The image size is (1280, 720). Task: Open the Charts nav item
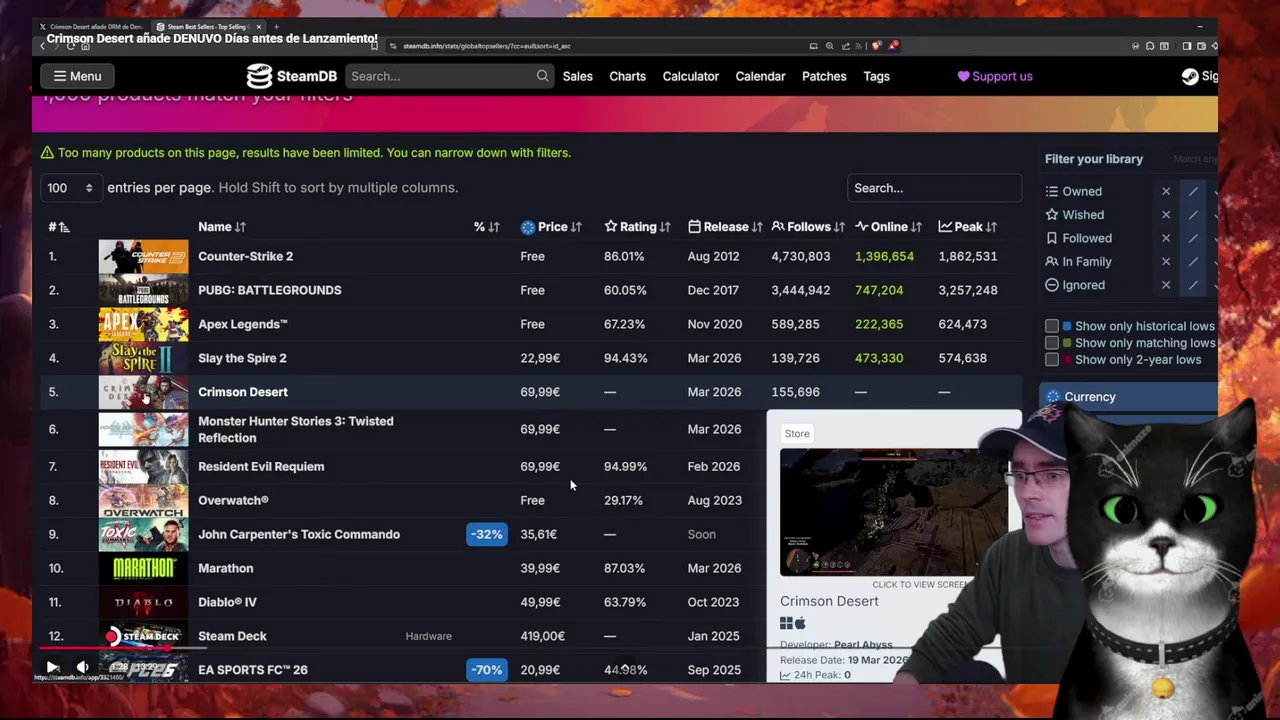(x=627, y=76)
